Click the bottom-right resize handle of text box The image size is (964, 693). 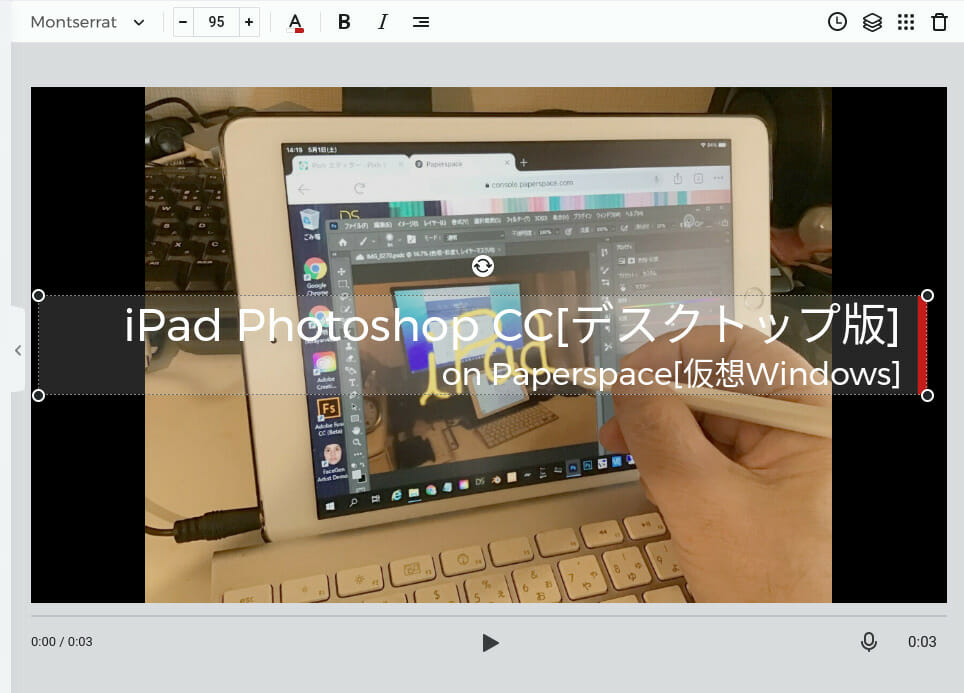pyautogui.click(x=927, y=395)
